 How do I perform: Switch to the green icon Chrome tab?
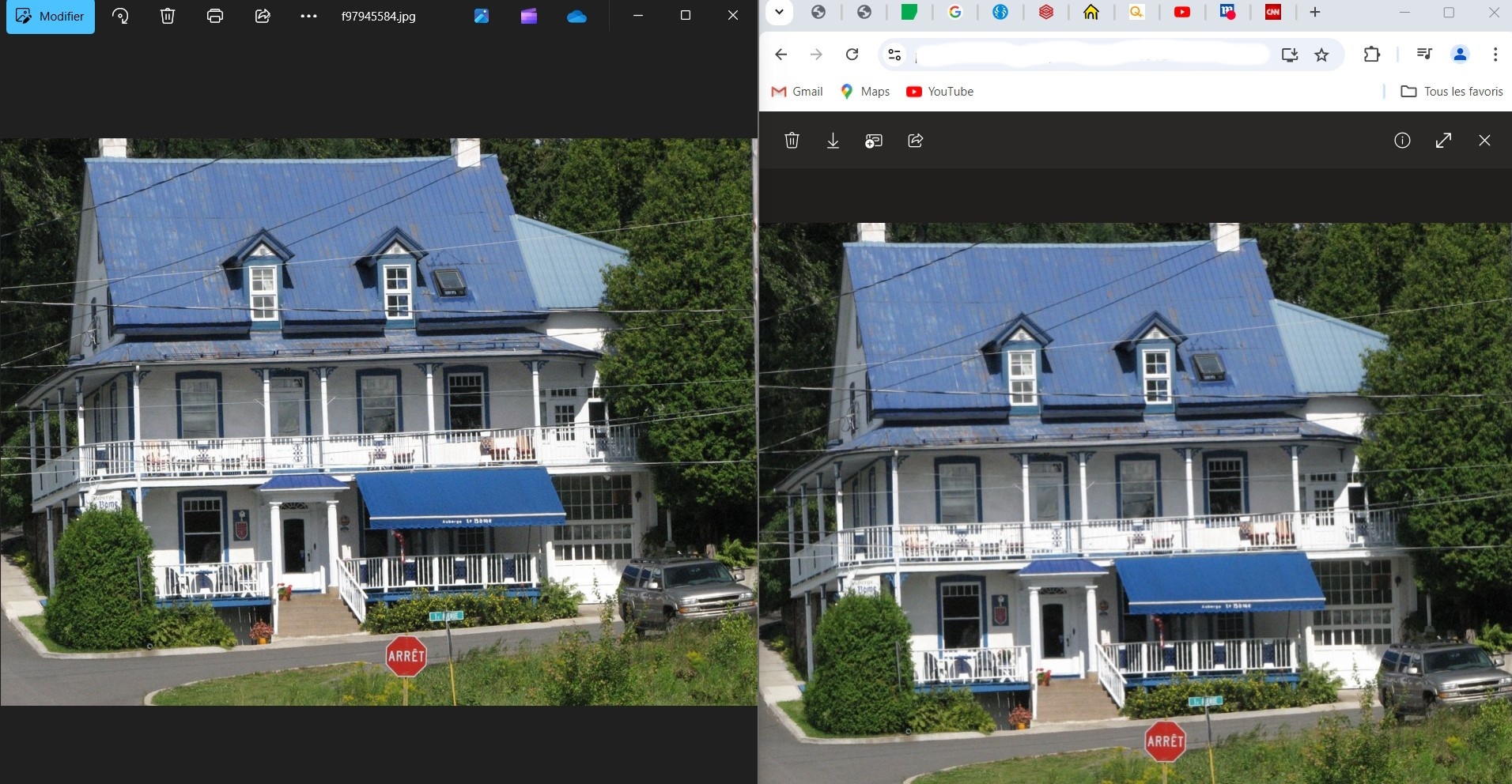pyautogui.click(x=909, y=12)
